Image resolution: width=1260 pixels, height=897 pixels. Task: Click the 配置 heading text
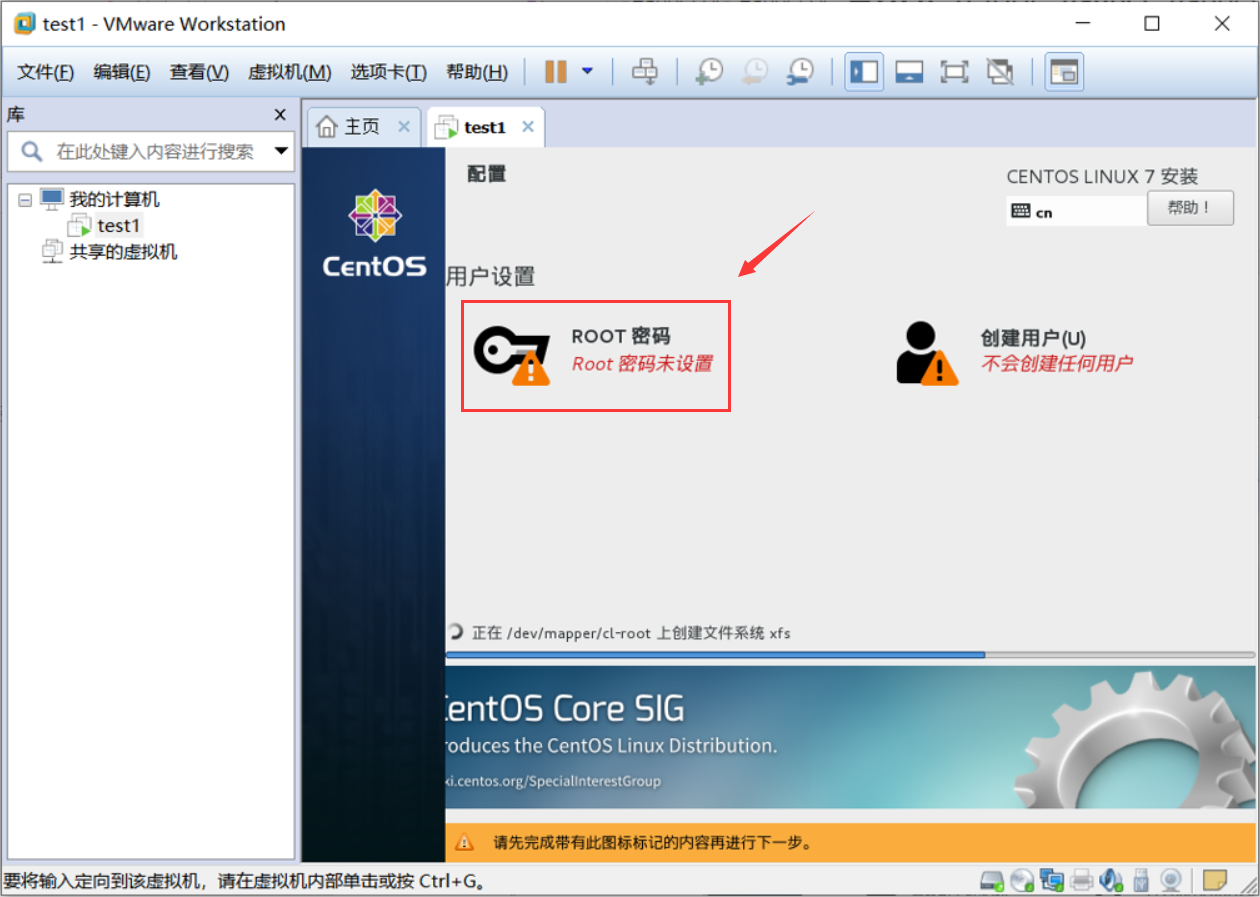tap(487, 173)
